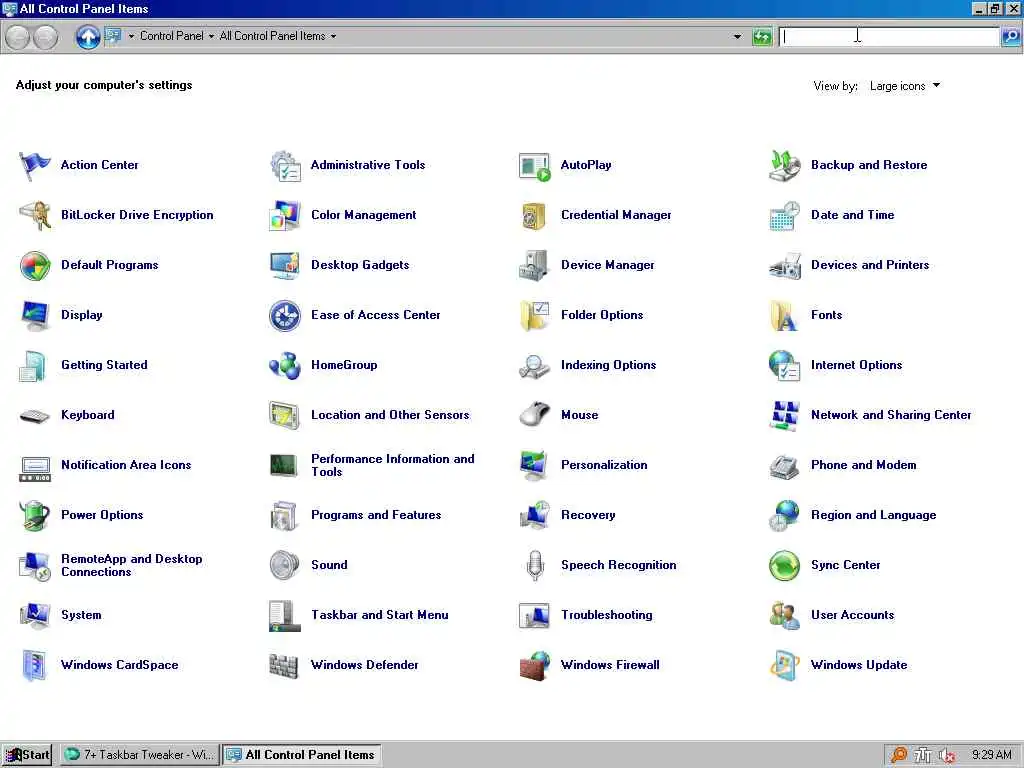The height and width of the screenshot is (768, 1024).
Task: Open the Administrative Tools icon
Action: coord(285,165)
